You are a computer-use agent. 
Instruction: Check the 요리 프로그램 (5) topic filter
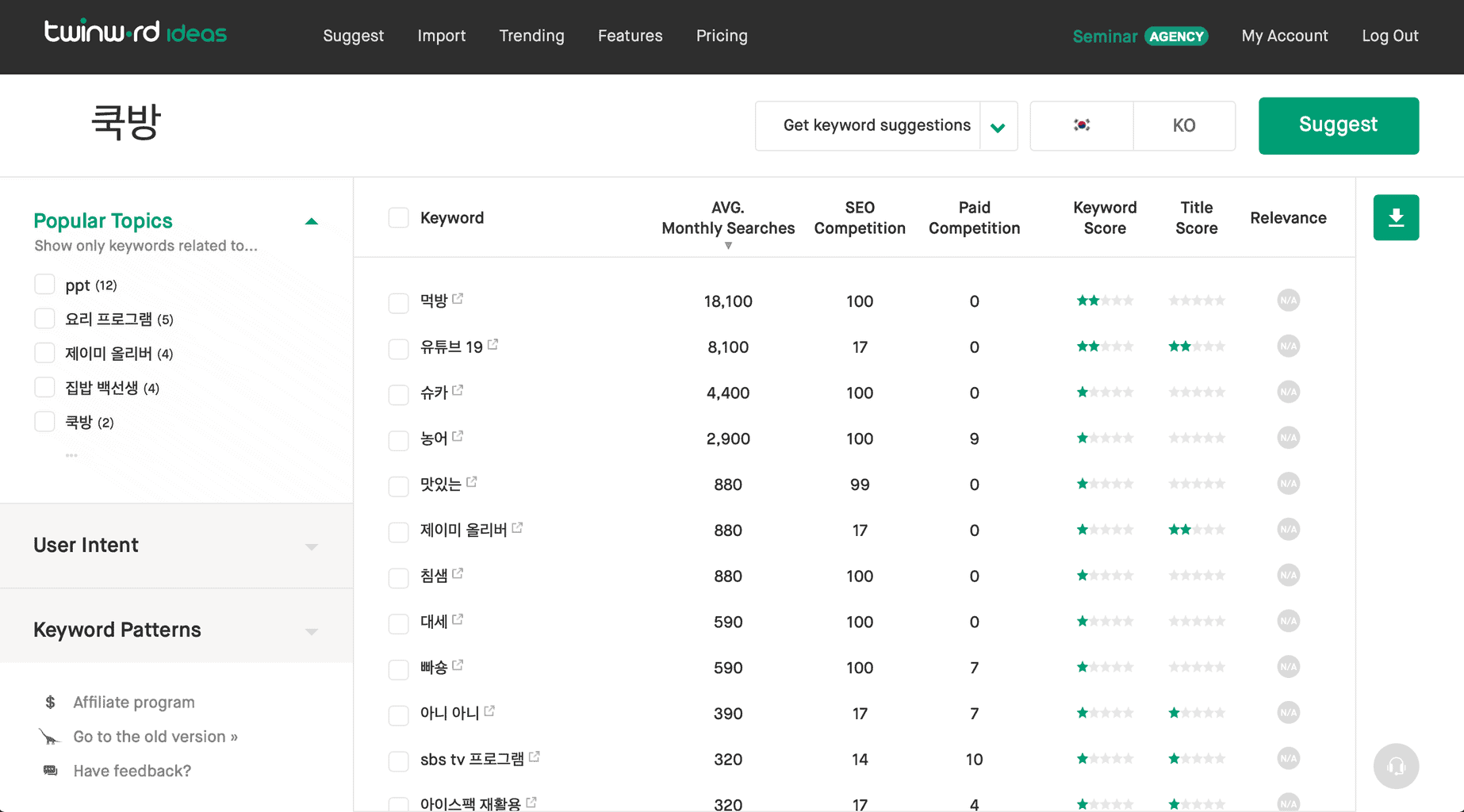pos(44,318)
